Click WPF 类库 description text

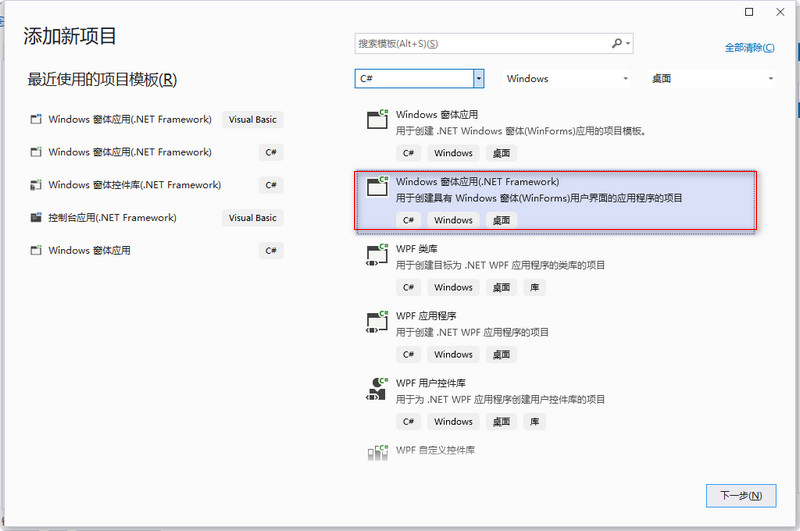500,265
